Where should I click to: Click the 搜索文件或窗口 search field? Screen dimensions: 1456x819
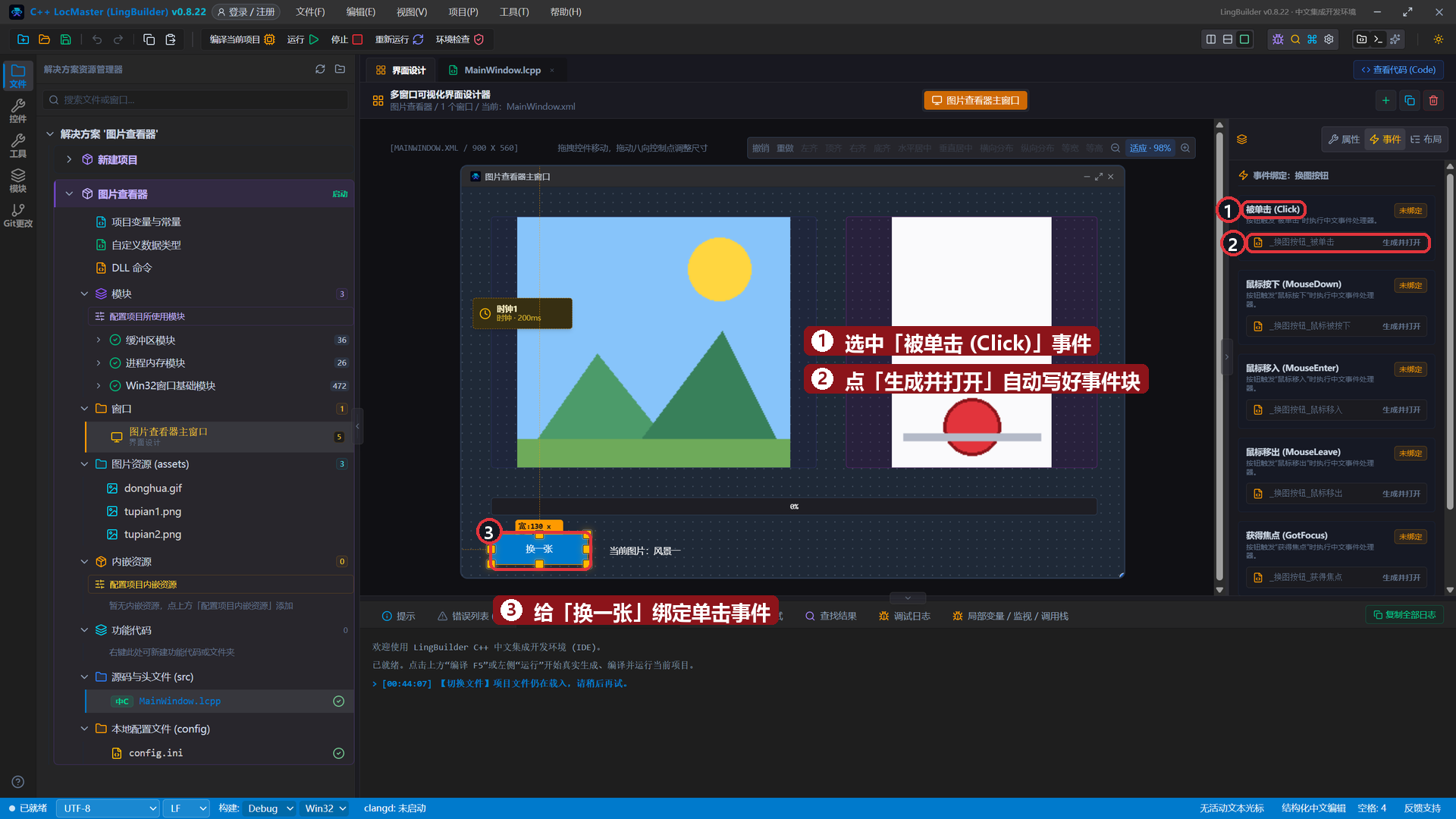(x=196, y=100)
